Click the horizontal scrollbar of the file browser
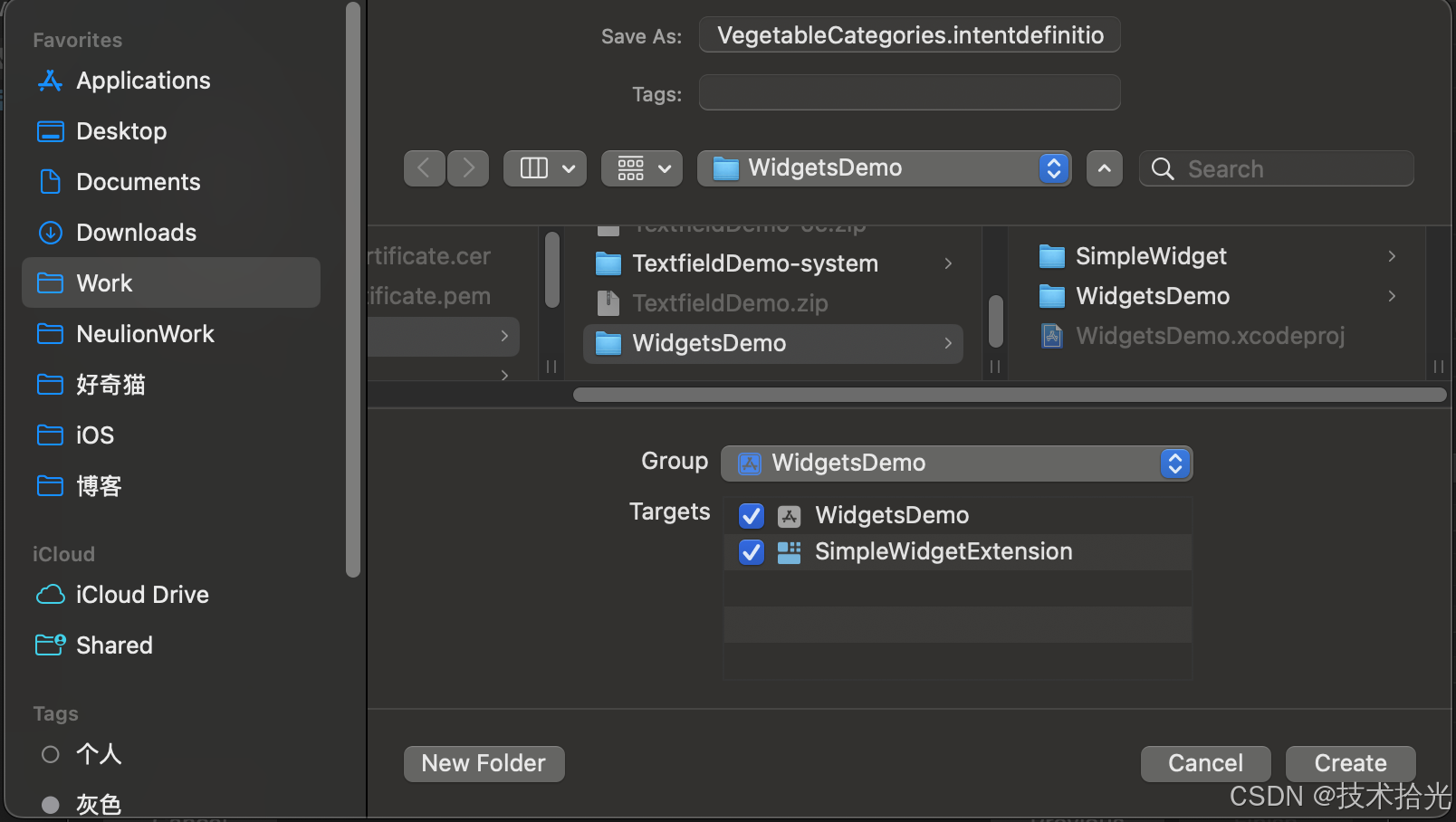Image resolution: width=1456 pixels, height=822 pixels. click(x=1009, y=395)
